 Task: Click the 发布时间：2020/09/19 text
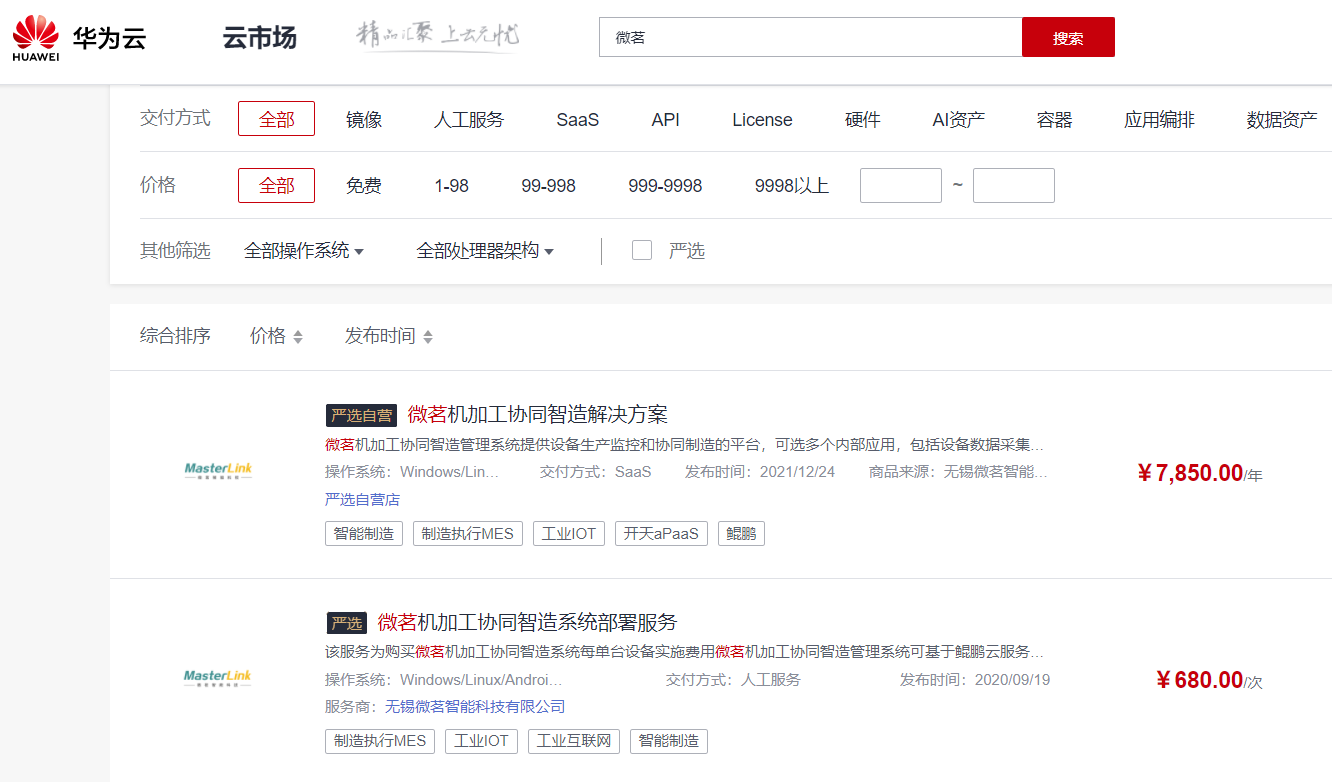(975, 679)
